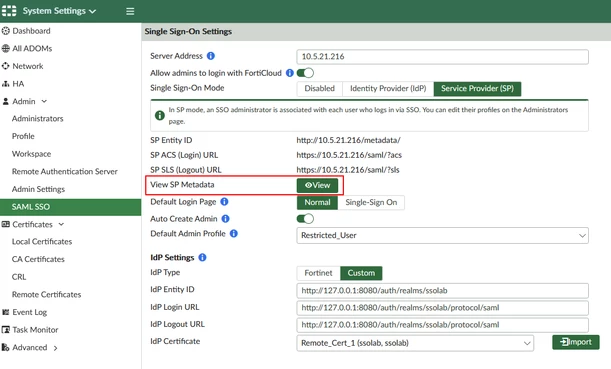Open Remote Certificates page

tap(46, 295)
